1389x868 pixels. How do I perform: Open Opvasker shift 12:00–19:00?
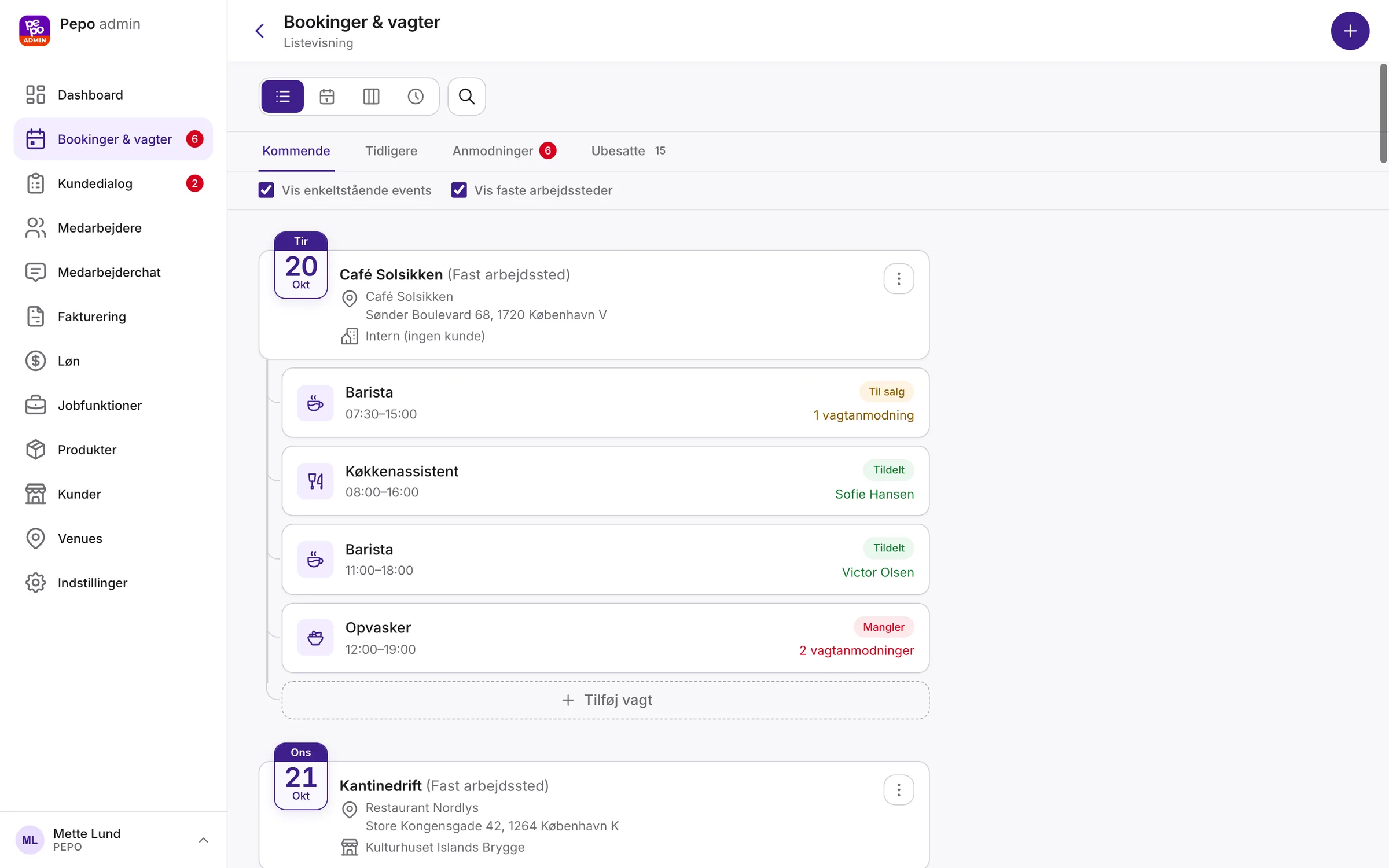pyautogui.click(x=605, y=638)
